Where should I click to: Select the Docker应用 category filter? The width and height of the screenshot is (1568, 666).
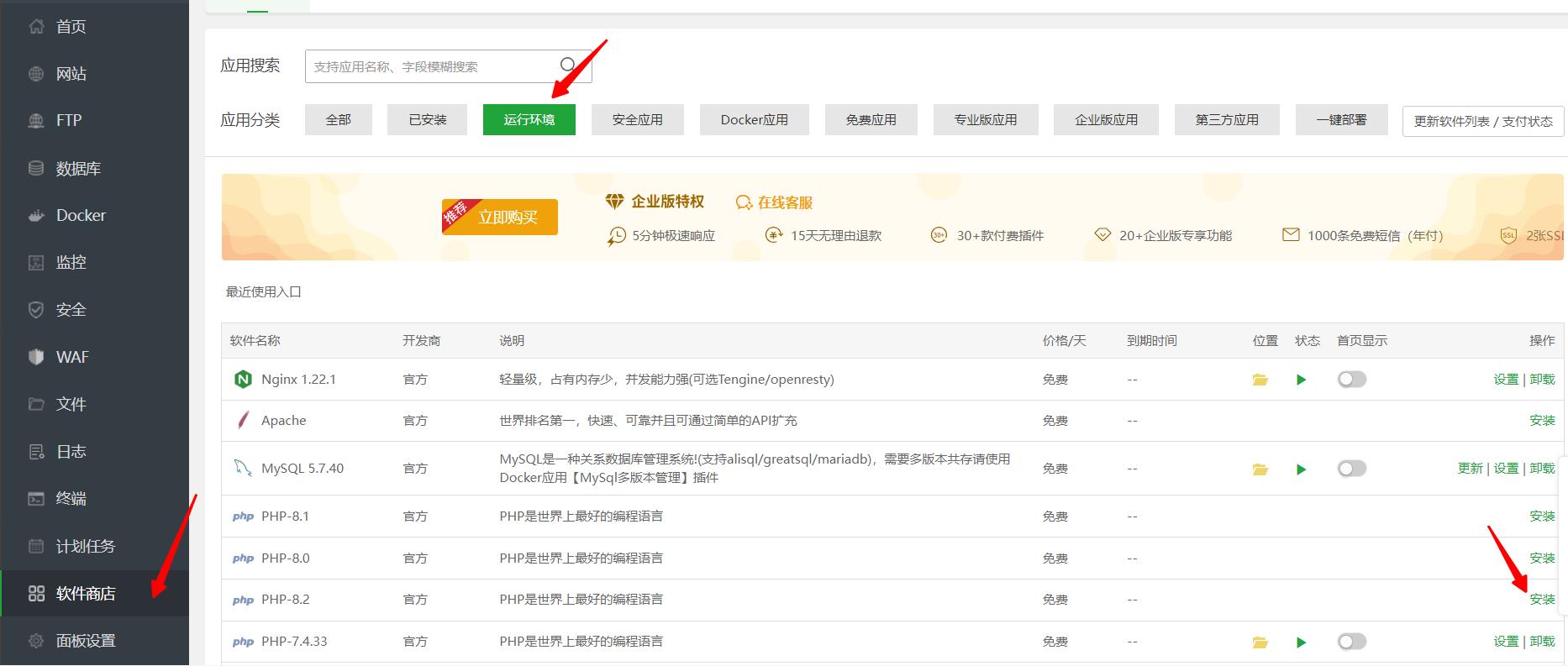pyautogui.click(x=755, y=120)
